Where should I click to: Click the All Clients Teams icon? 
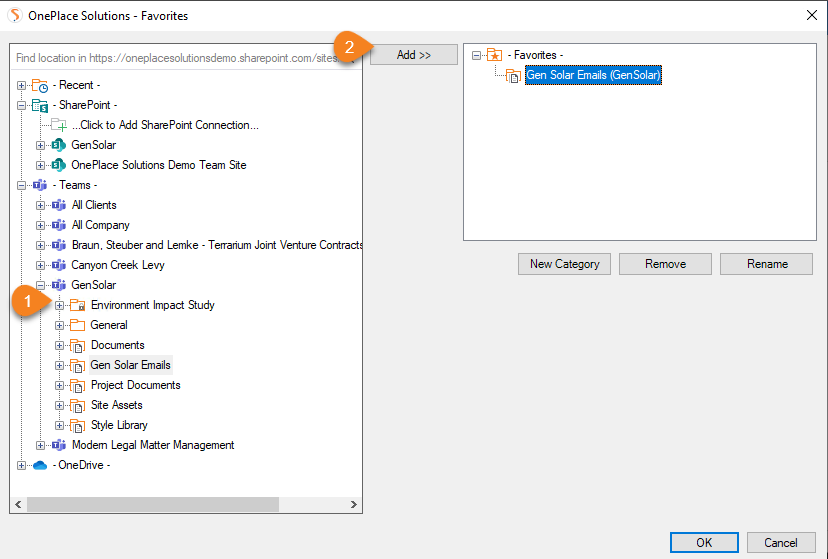coord(59,205)
